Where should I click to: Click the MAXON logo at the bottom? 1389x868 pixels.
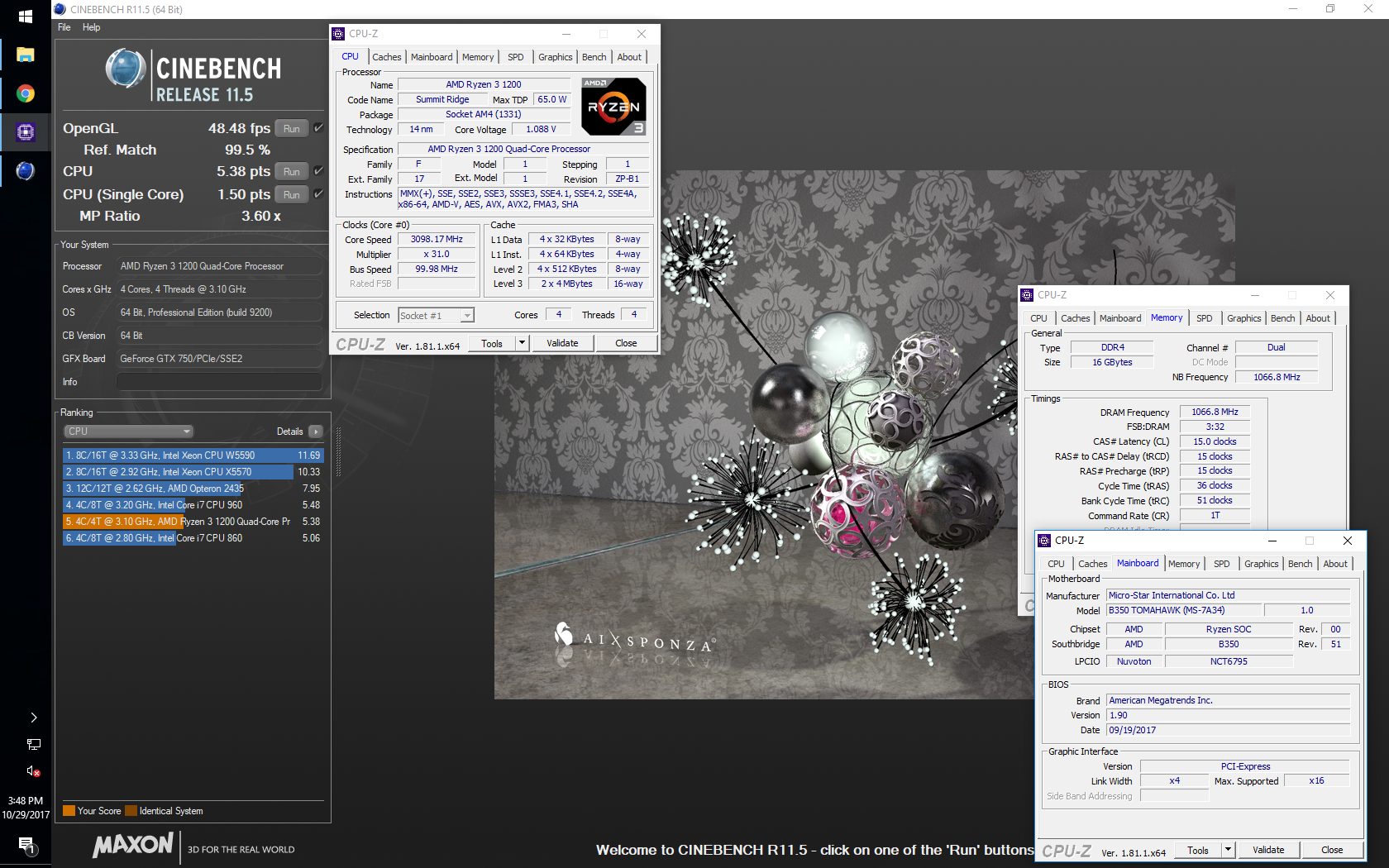[133, 845]
